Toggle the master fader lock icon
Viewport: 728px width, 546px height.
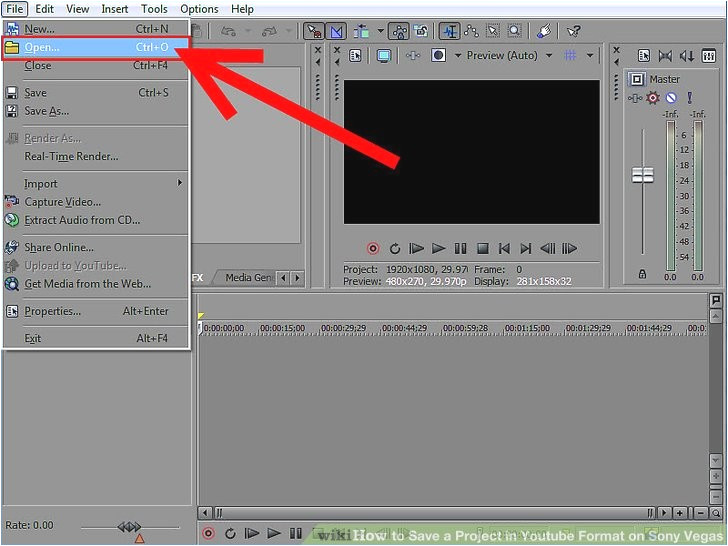click(x=642, y=274)
